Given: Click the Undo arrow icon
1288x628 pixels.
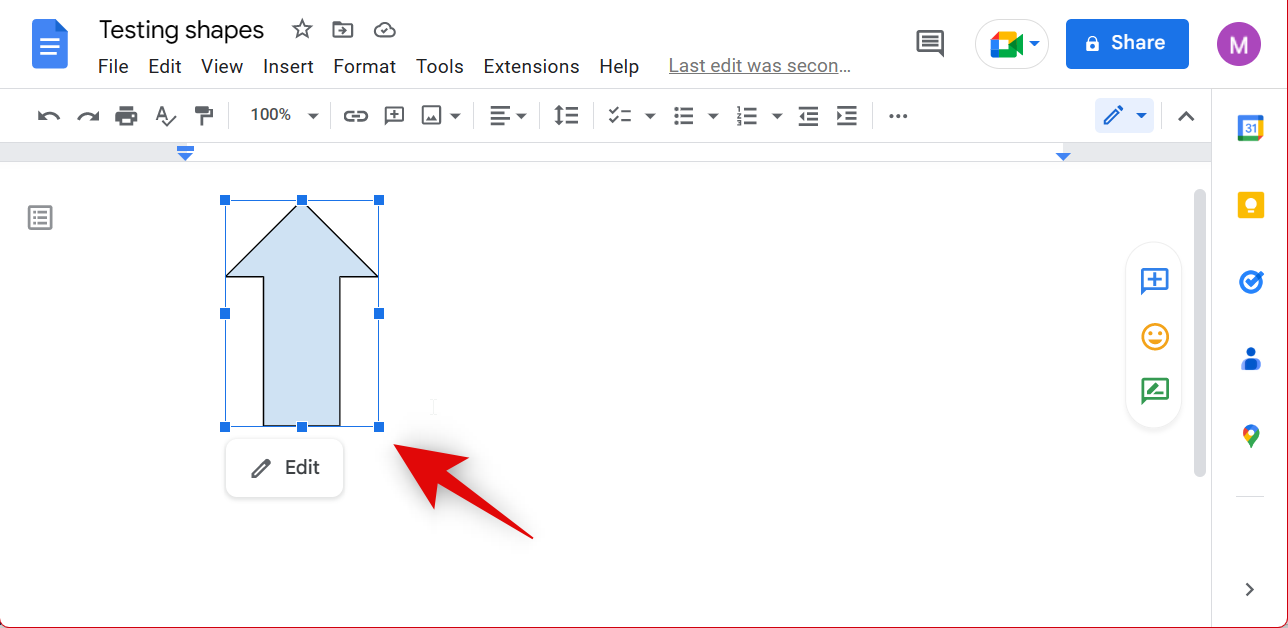Looking at the screenshot, I should tap(48, 116).
